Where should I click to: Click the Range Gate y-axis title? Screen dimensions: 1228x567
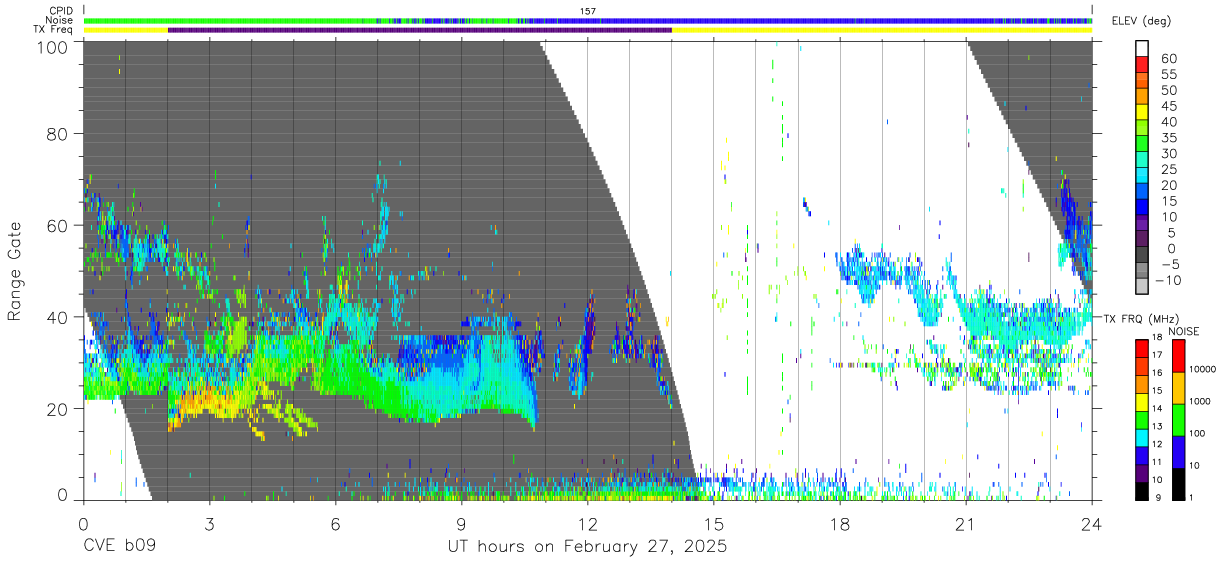tap(15, 272)
